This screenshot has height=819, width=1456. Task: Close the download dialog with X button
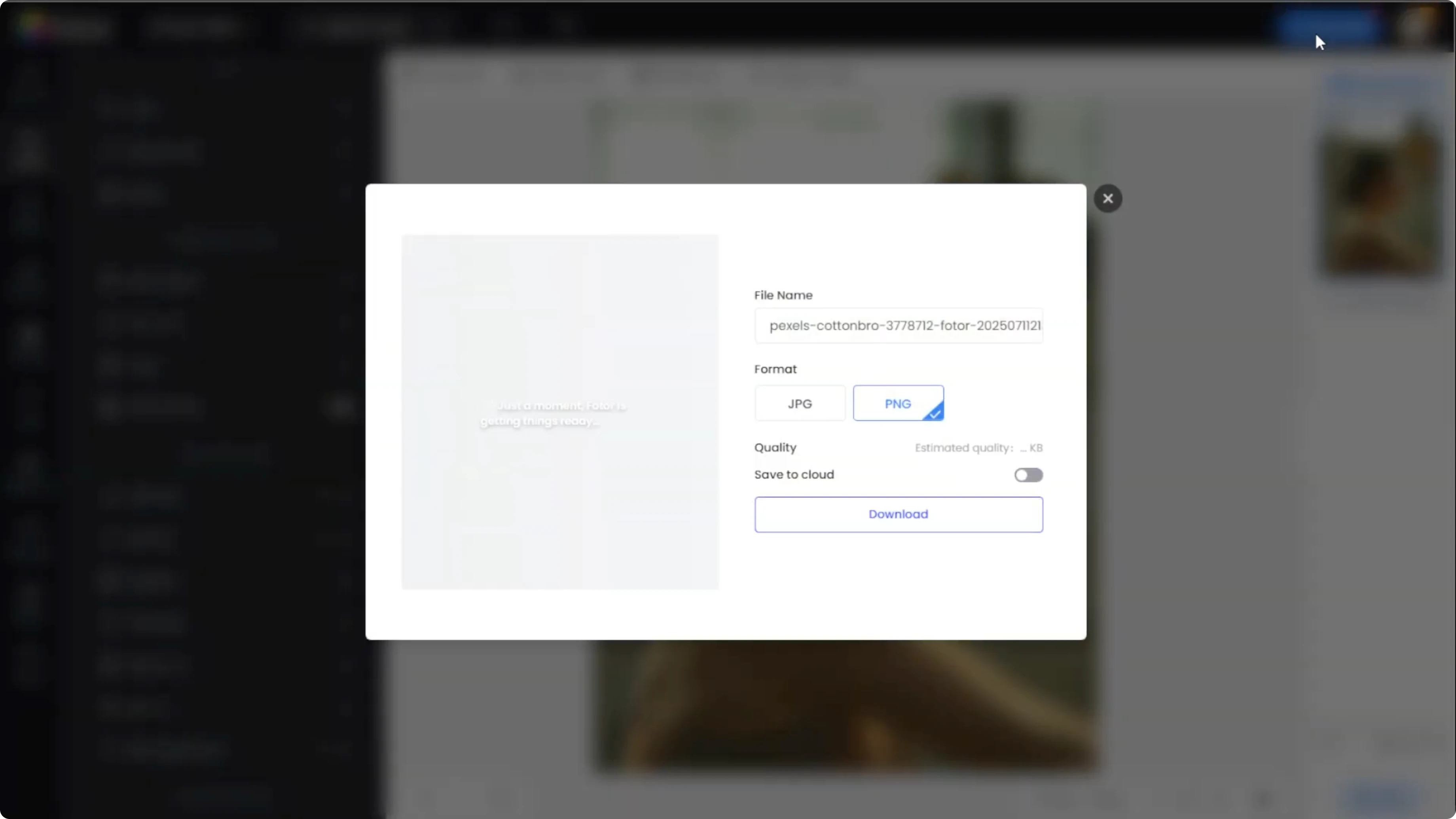(1107, 198)
